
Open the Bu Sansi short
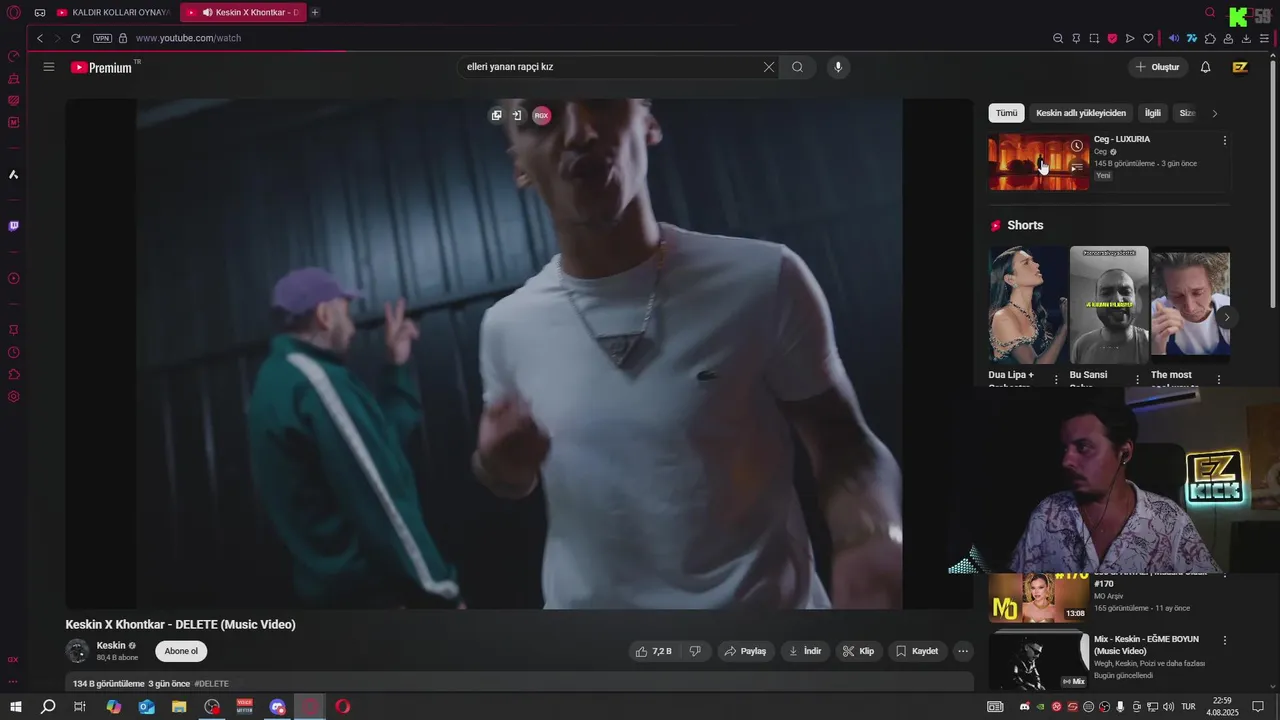[1109, 305]
